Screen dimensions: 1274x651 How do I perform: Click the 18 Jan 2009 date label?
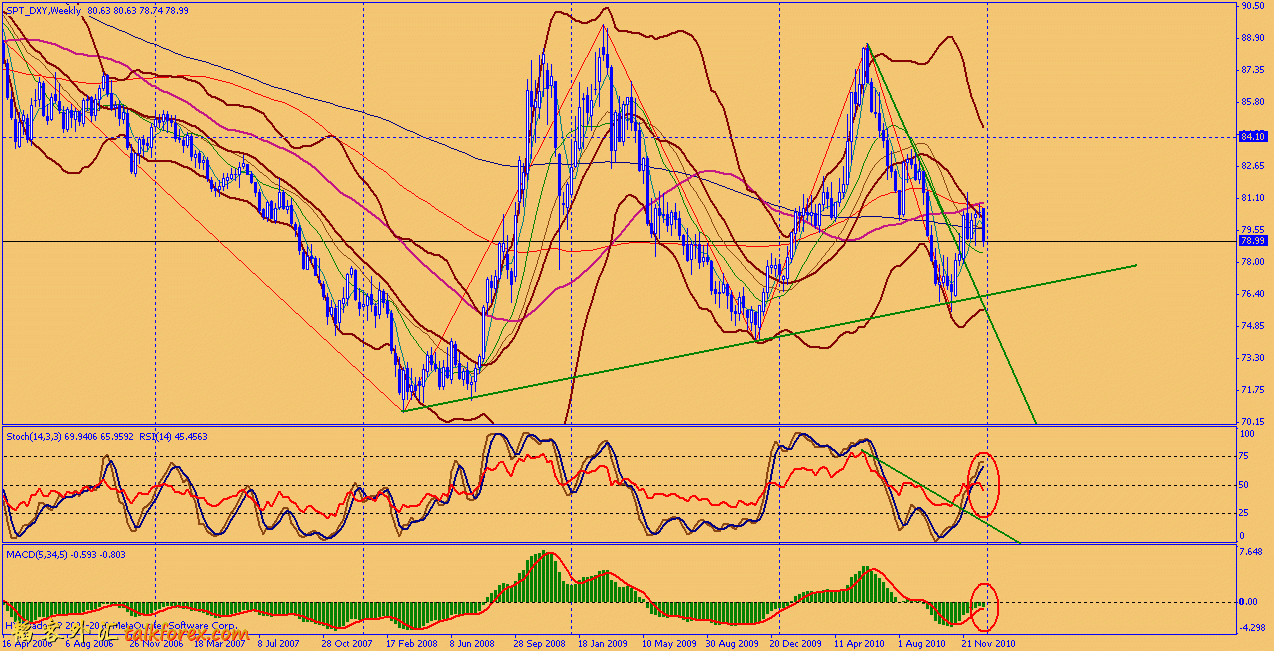[x=602, y=645]
